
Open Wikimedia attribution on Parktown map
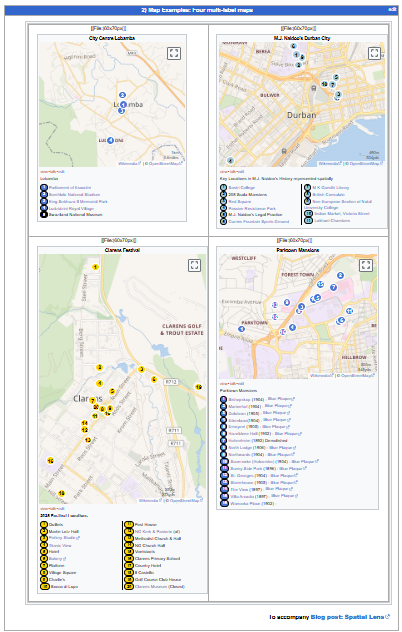[321, 376]
